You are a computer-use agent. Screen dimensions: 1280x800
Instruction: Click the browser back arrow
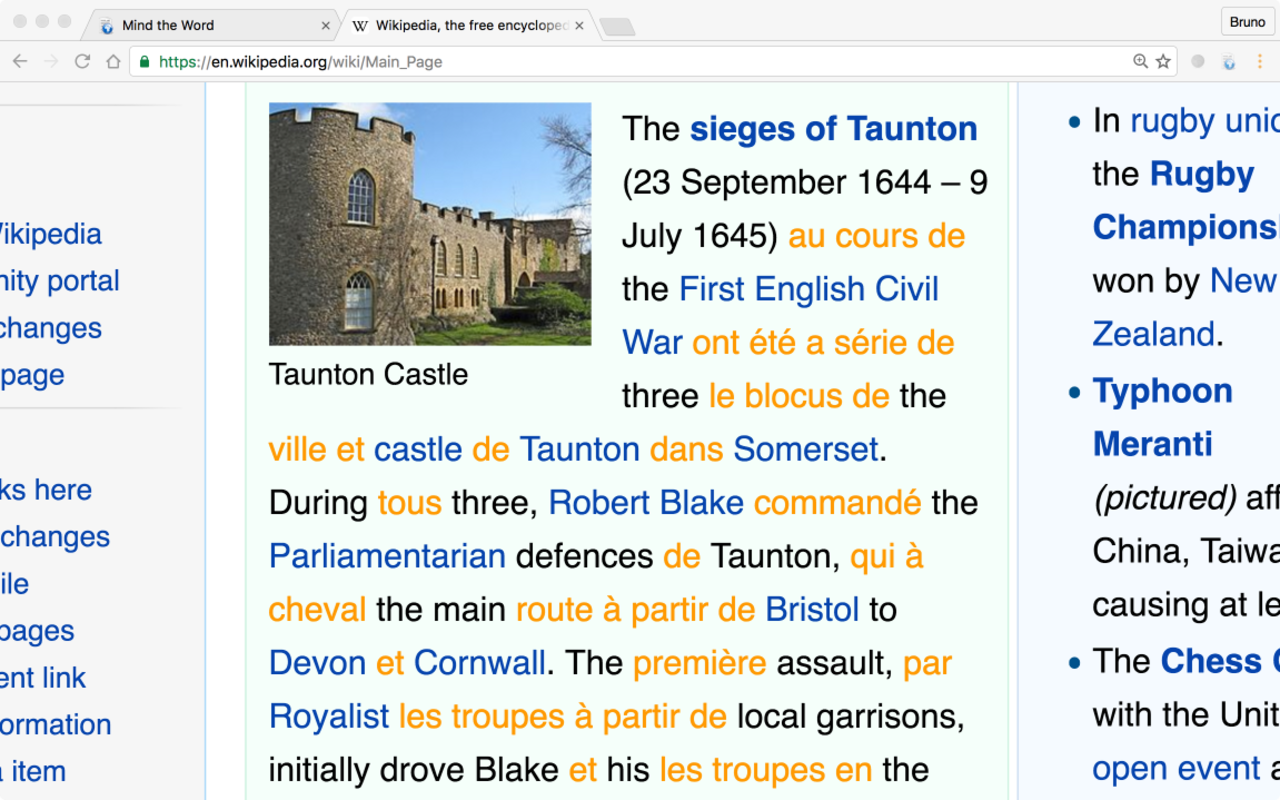(x=20, y=62)
